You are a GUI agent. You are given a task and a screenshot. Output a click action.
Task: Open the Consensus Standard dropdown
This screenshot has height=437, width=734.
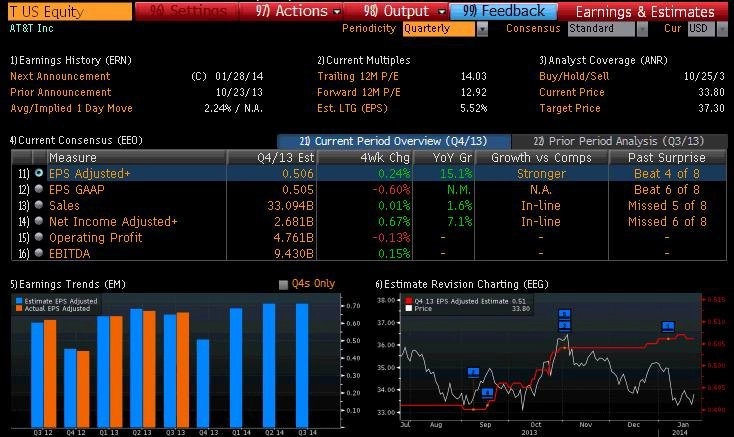pyautogui.click(x=601, y=29)
